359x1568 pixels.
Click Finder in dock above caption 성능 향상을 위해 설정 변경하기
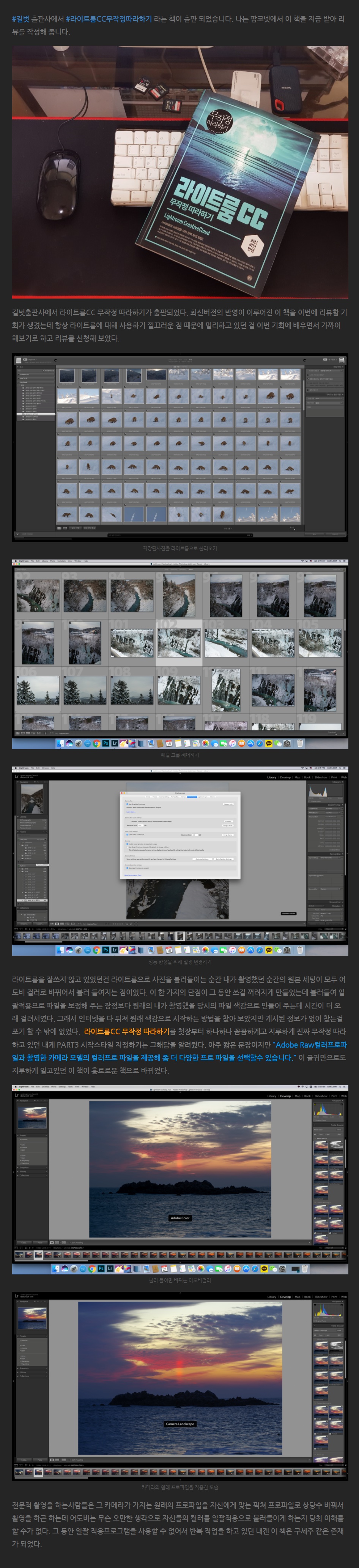pyautogui.click(x=61, y=950)
